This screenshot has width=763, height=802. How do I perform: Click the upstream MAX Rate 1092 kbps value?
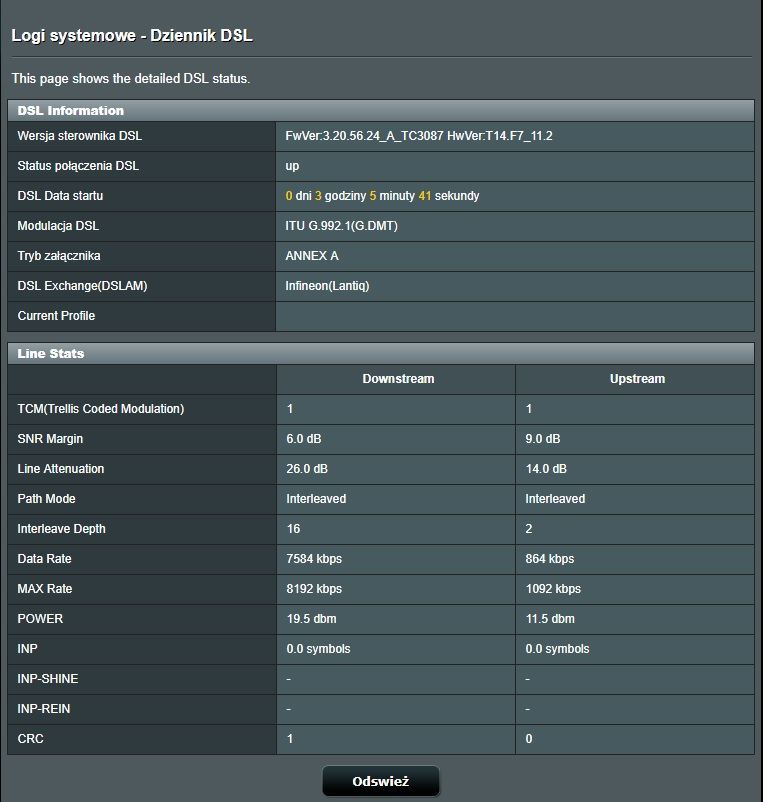[x=553, y=589]
